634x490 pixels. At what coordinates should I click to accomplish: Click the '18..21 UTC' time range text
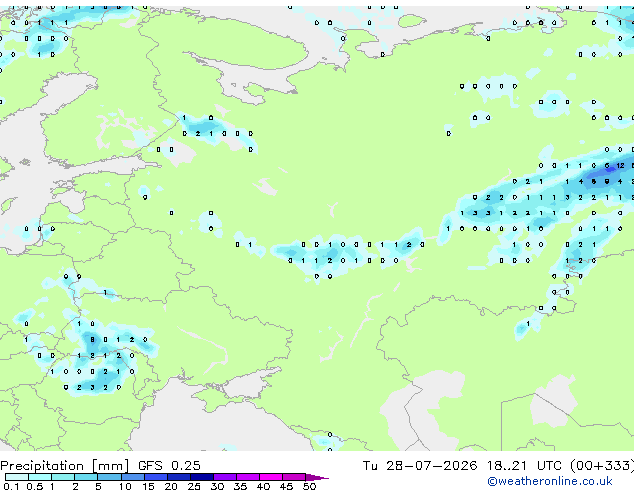click(x=524, y=466)
